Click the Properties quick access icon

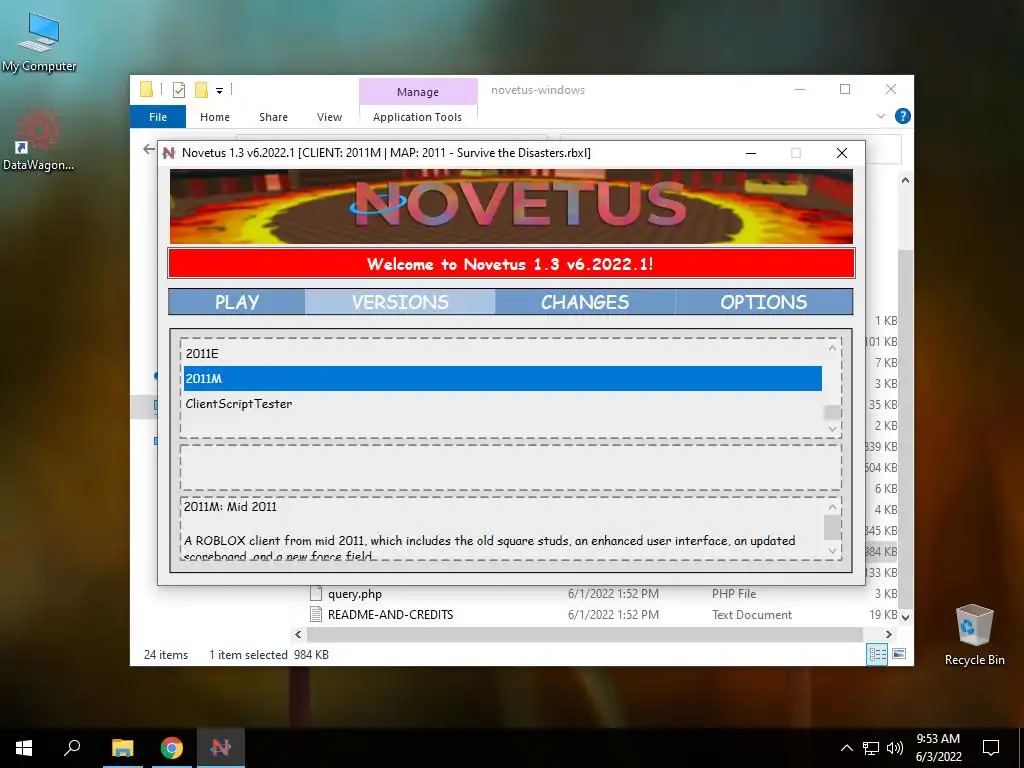[x=178, y=90]
